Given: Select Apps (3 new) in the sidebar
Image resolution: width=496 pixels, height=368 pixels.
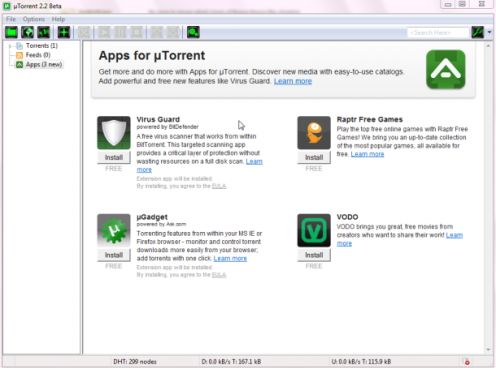Looking at the screenshot, I should (44, 64).
